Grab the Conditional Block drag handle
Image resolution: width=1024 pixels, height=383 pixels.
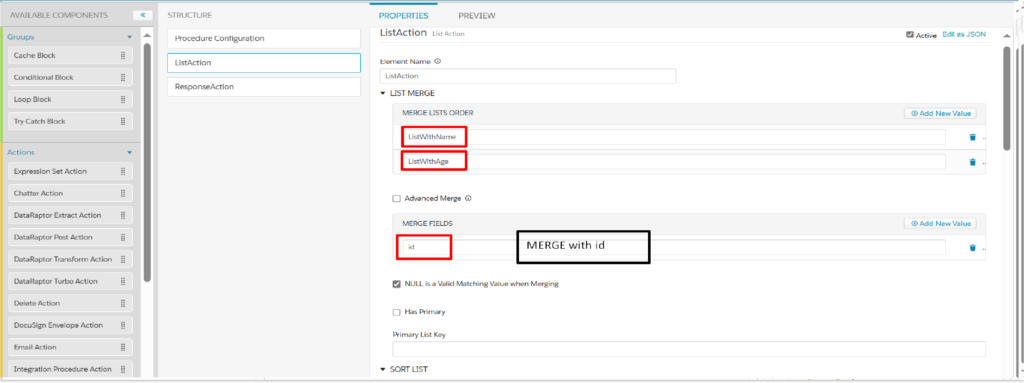tap(123, 77)
